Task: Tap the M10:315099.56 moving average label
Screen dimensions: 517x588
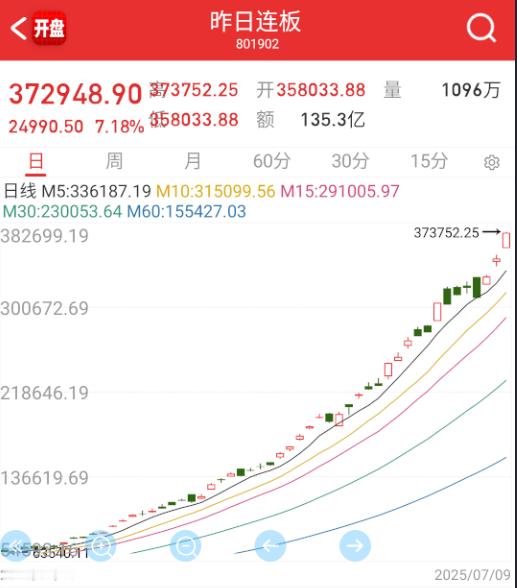Action: (216, 191)
